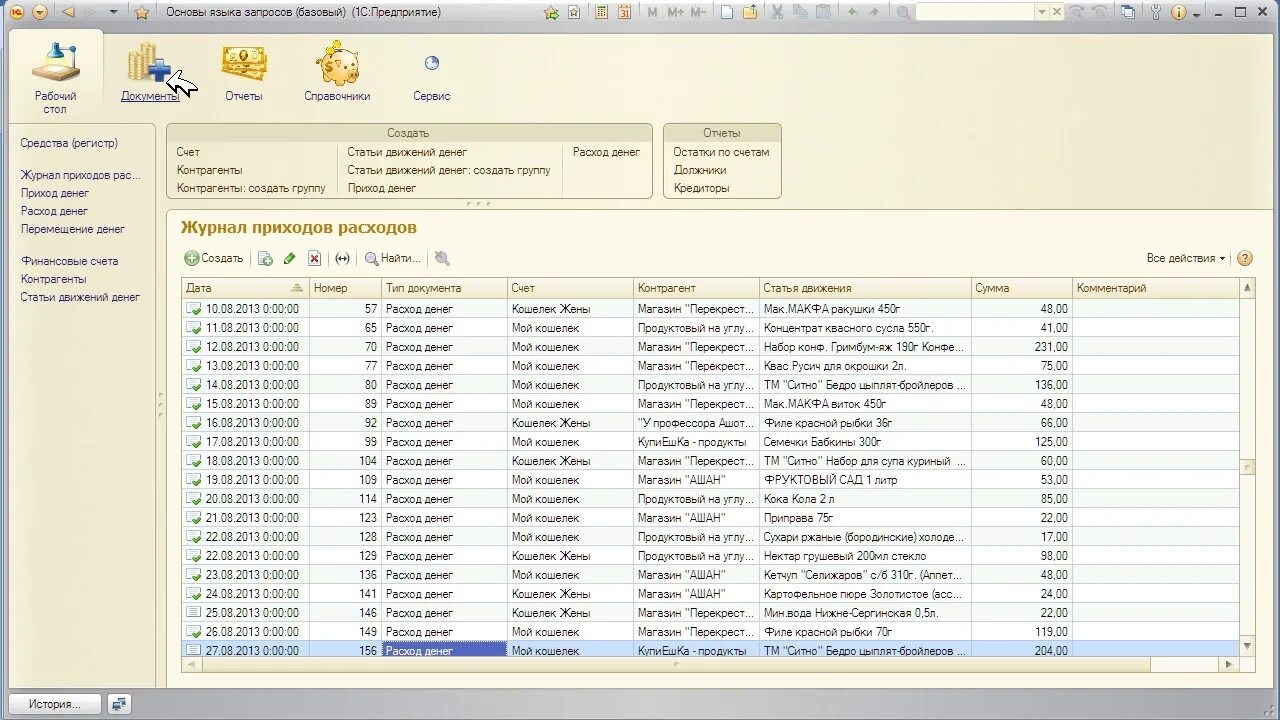Open Средства (регистр) link

69,144
